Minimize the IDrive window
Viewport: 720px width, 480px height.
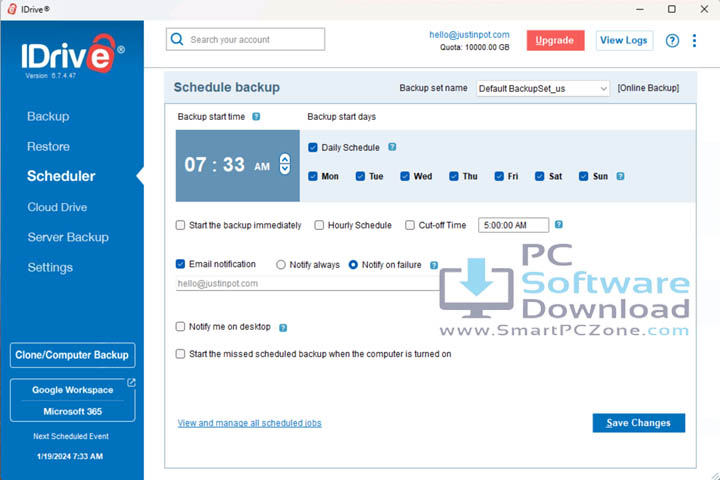(x=640, y=9)
